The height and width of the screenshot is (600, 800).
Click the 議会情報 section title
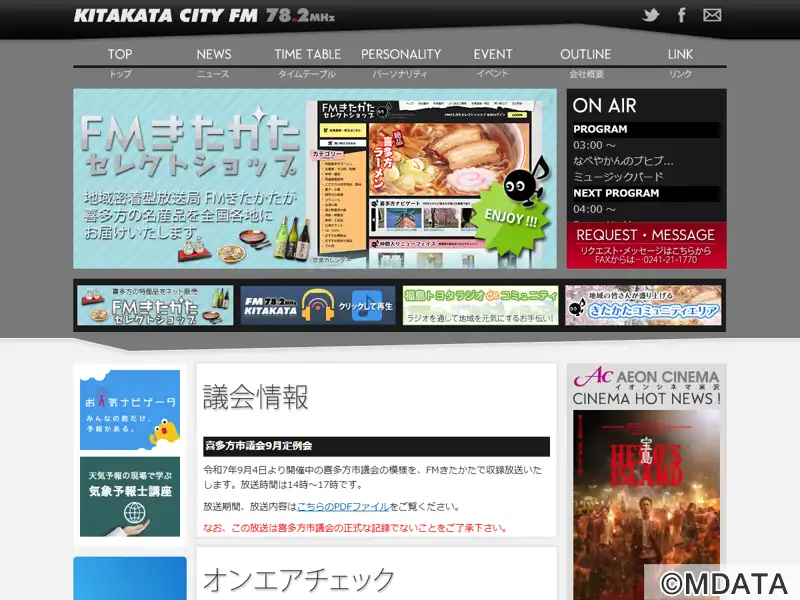click(x=256, y=397)
